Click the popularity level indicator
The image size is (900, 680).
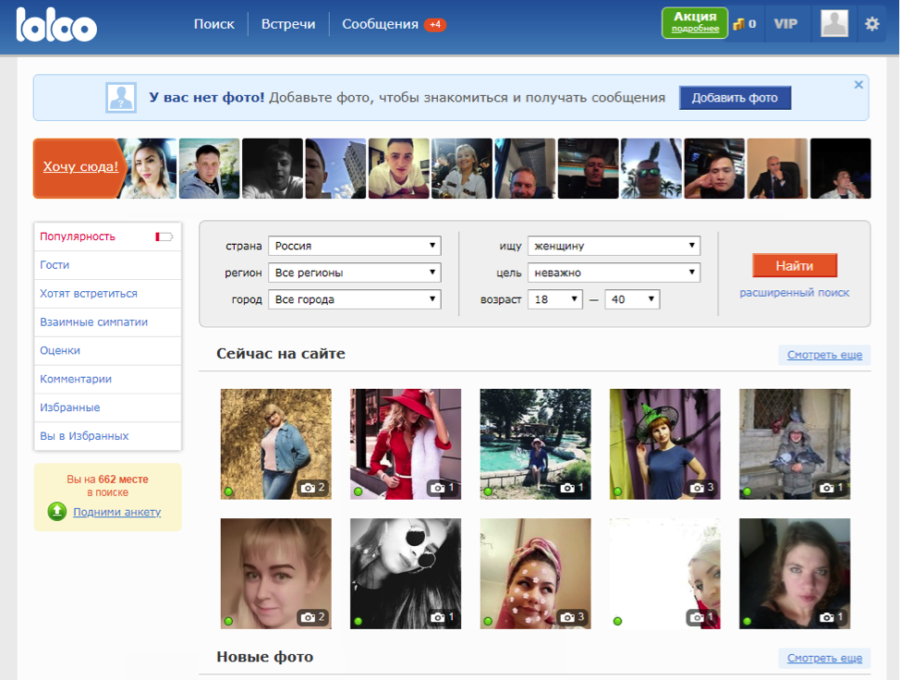pyautogui.click(x=164, y=236)
